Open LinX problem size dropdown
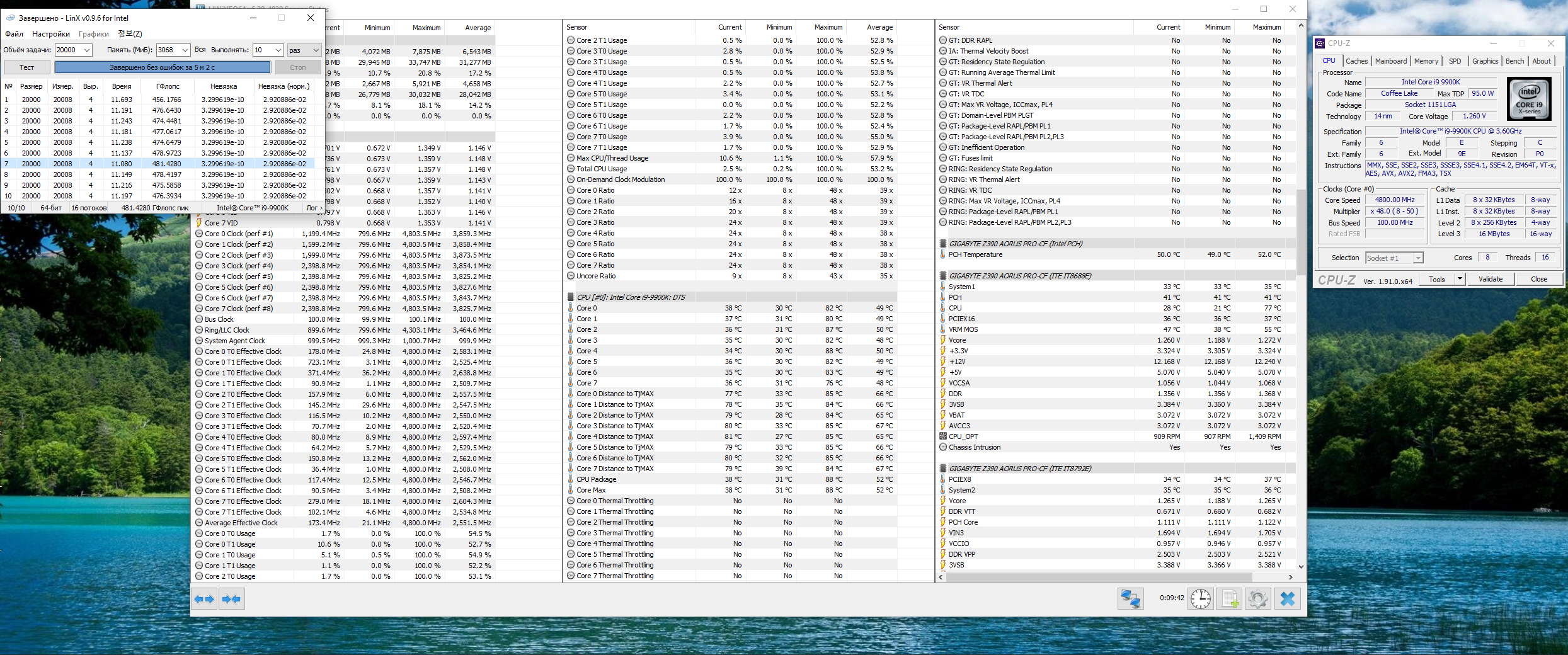 [x=87, y=50]
